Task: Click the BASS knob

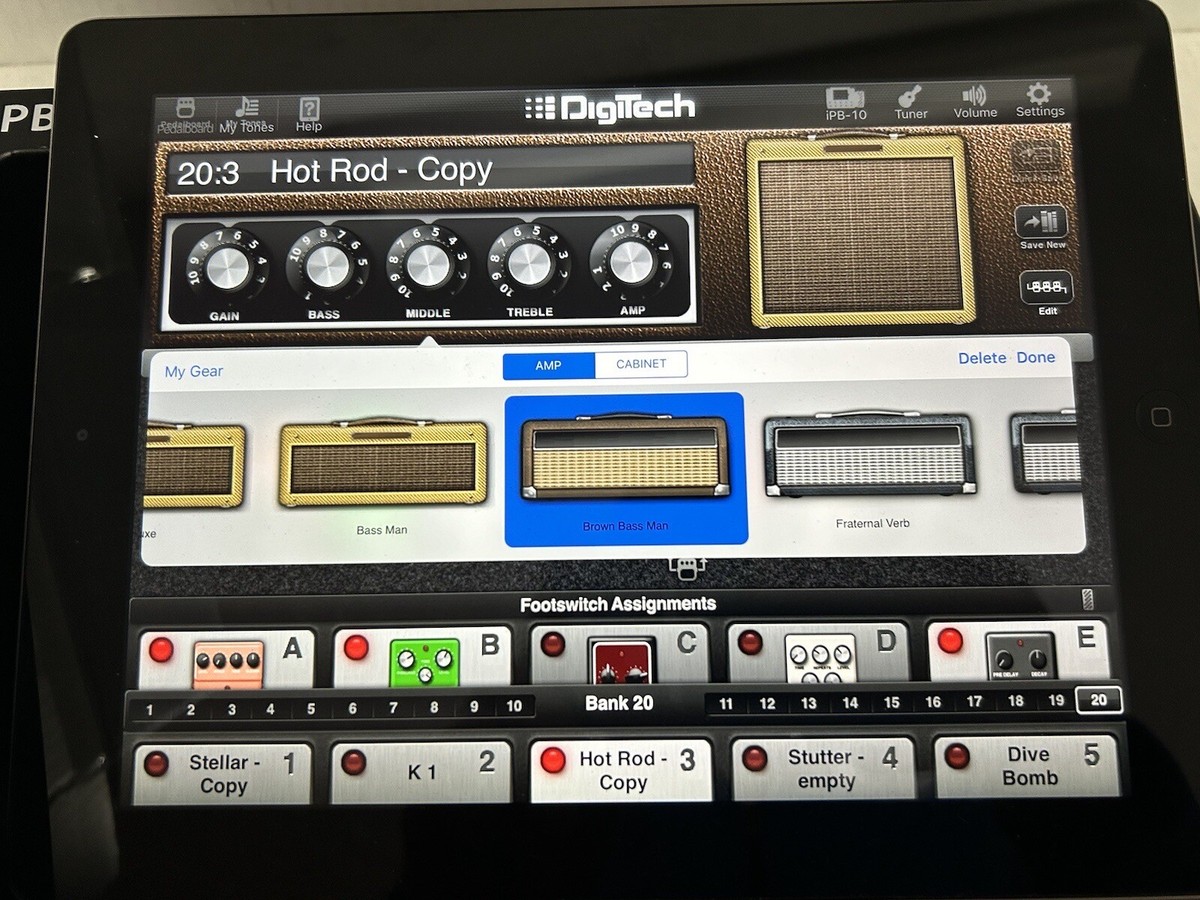Action: tap(326, 267)
